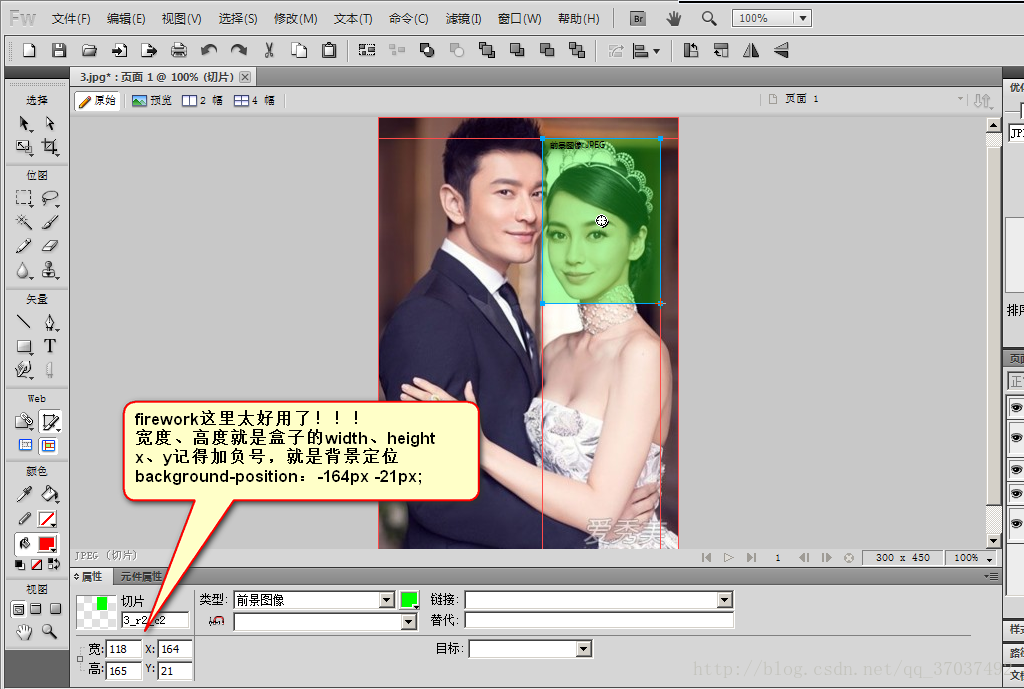Open Adobe Bridge with Br icon
1024x689 pixels.
point(638,18)
